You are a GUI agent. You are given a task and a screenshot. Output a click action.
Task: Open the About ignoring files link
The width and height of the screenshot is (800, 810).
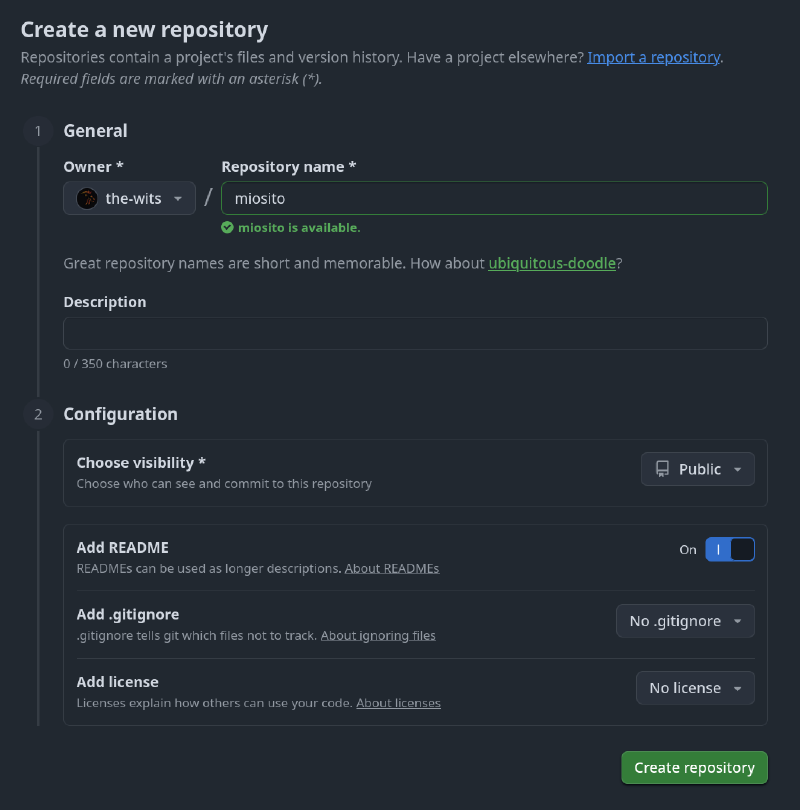pyautogui.click(x=378, y=635)
